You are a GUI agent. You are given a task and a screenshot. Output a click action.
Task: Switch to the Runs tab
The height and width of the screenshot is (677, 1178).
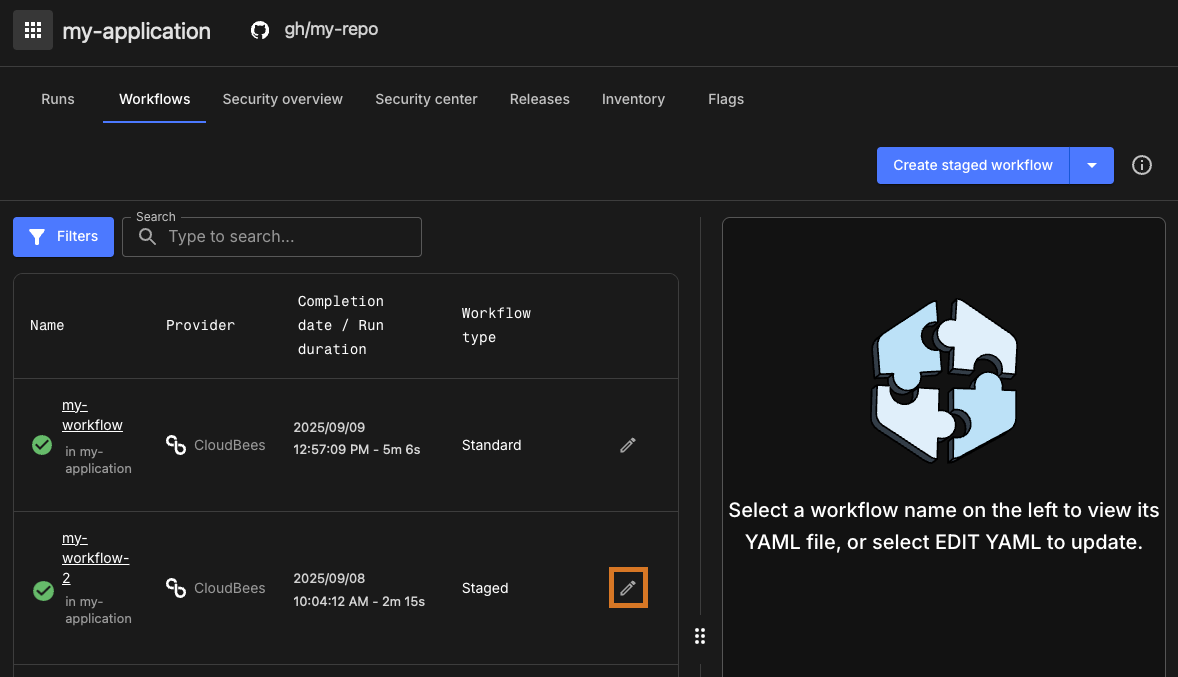tap(57, 99)
